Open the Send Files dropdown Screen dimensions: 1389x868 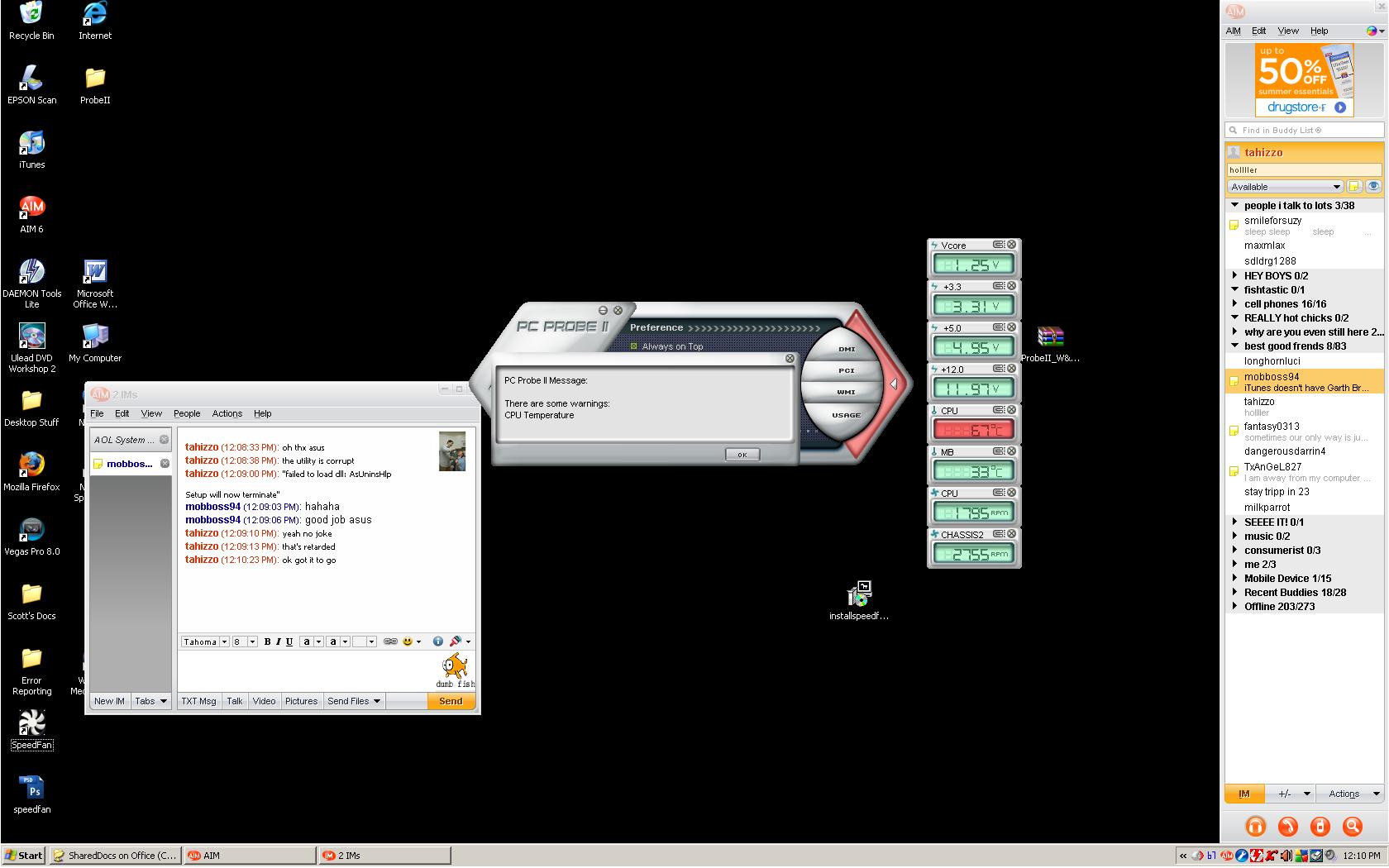(354, 701)
